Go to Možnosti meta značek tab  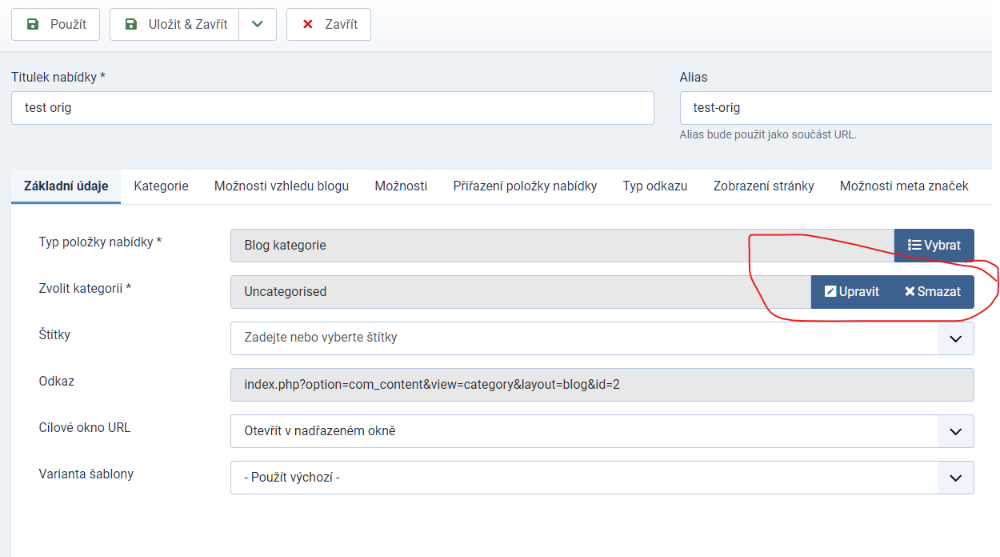click(904, 186)
